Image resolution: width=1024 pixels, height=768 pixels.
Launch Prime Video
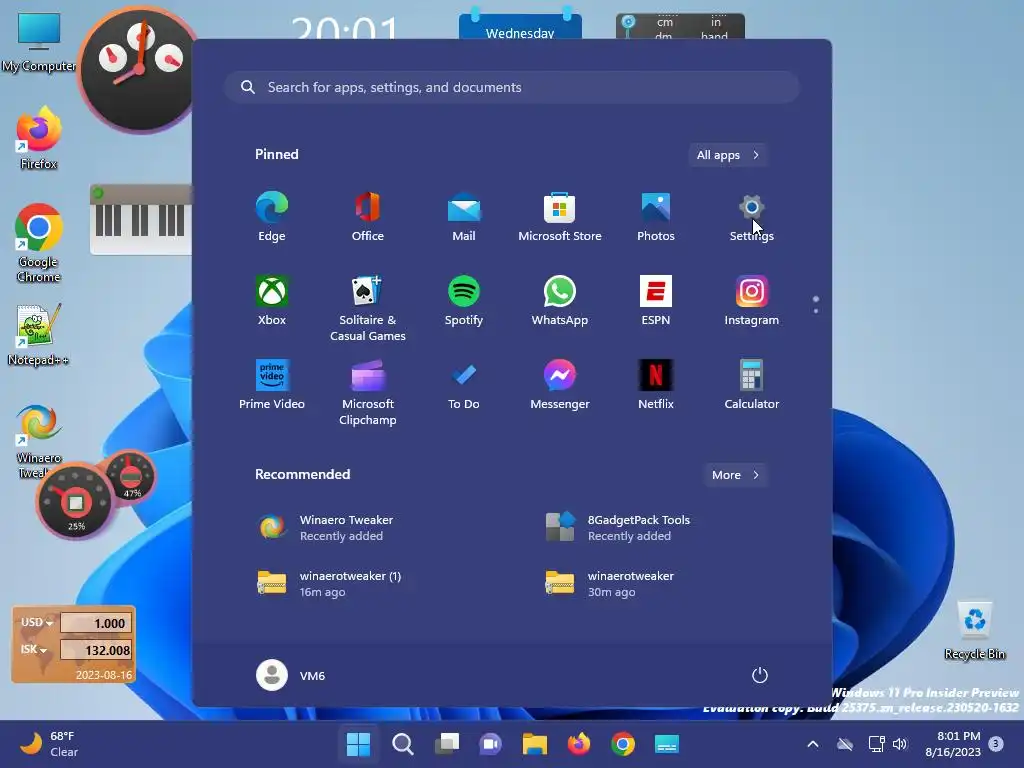(272, 385)
